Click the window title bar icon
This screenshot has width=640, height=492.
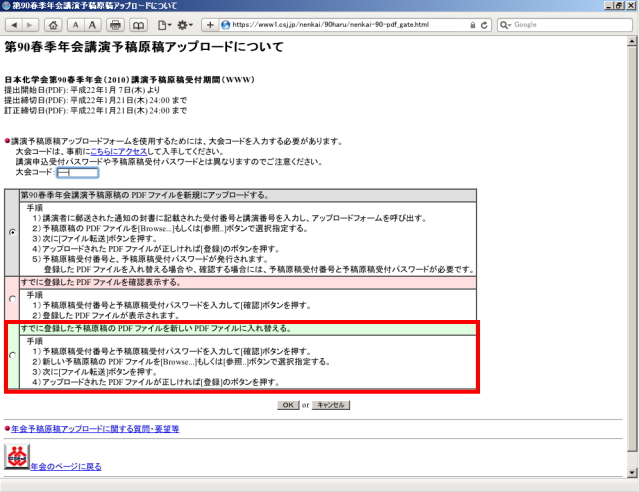[6, 5]
